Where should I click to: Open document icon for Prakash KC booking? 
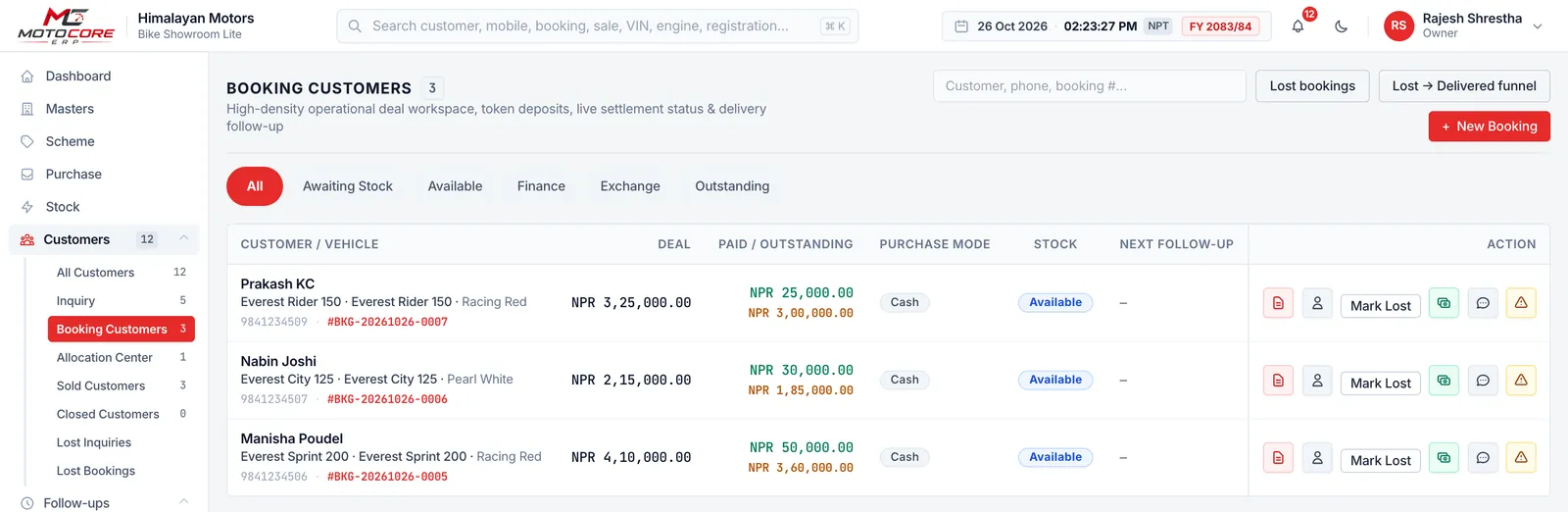(x=1278, y=303)
